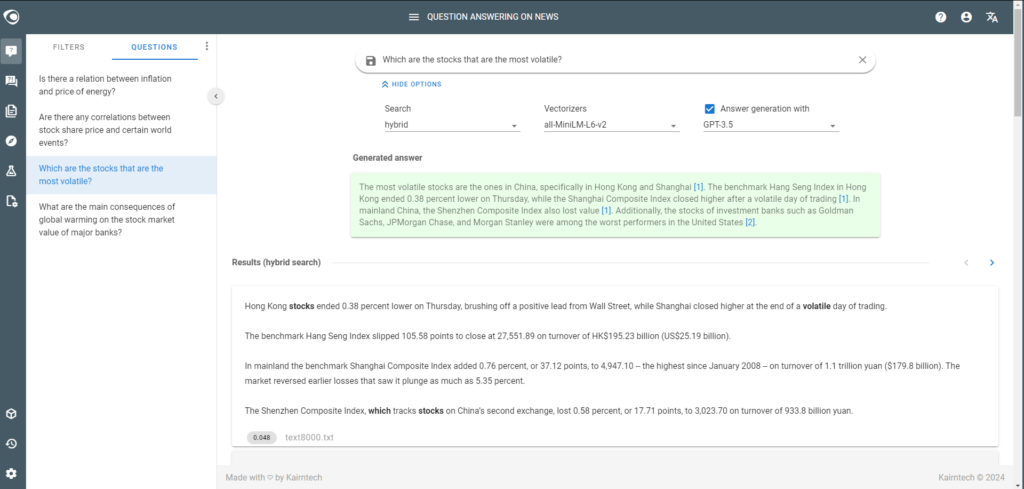Open the settings gear in sidebar
The width and height of the screenshot is (1024, 489).
tap(11, 473)
